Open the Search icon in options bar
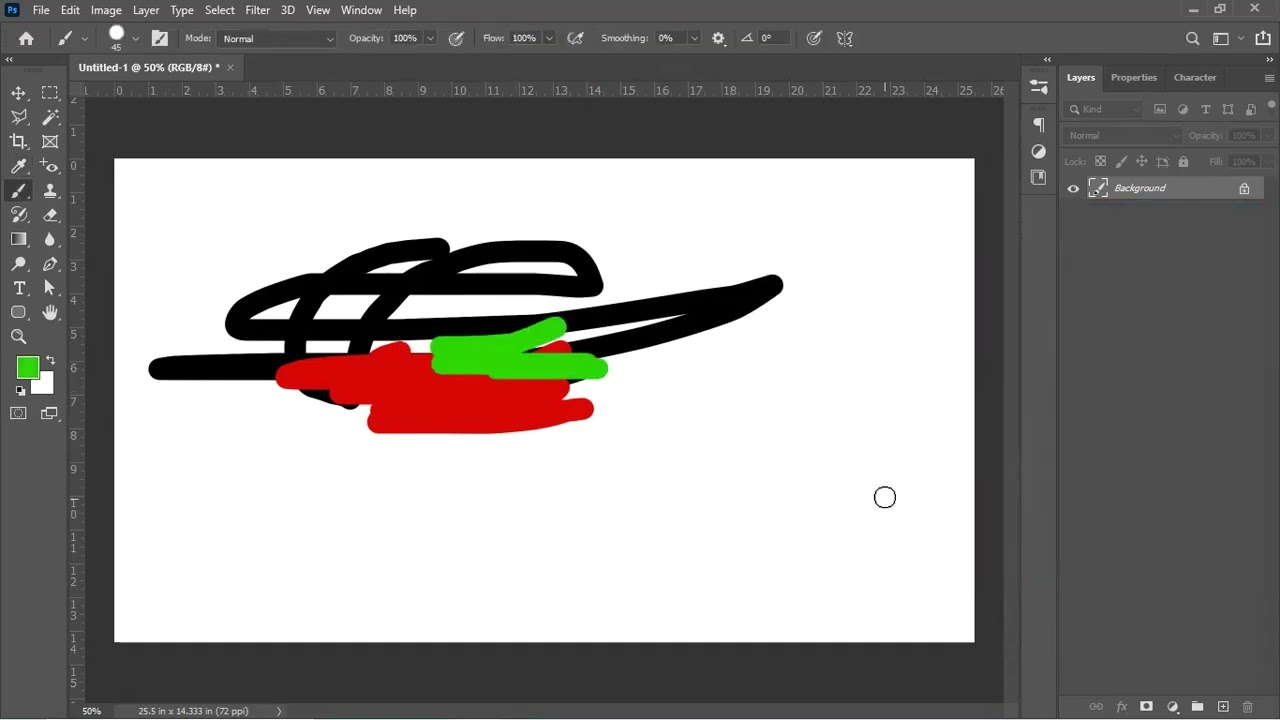 coord(1192,38)
